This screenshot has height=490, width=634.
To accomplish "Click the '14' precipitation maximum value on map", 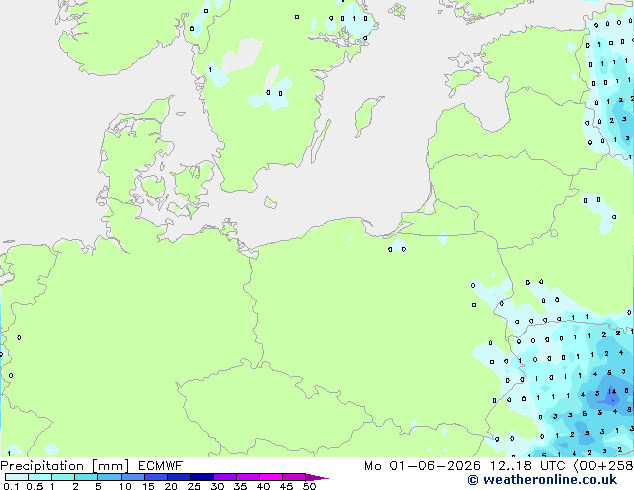I will [x=612, y=391].
